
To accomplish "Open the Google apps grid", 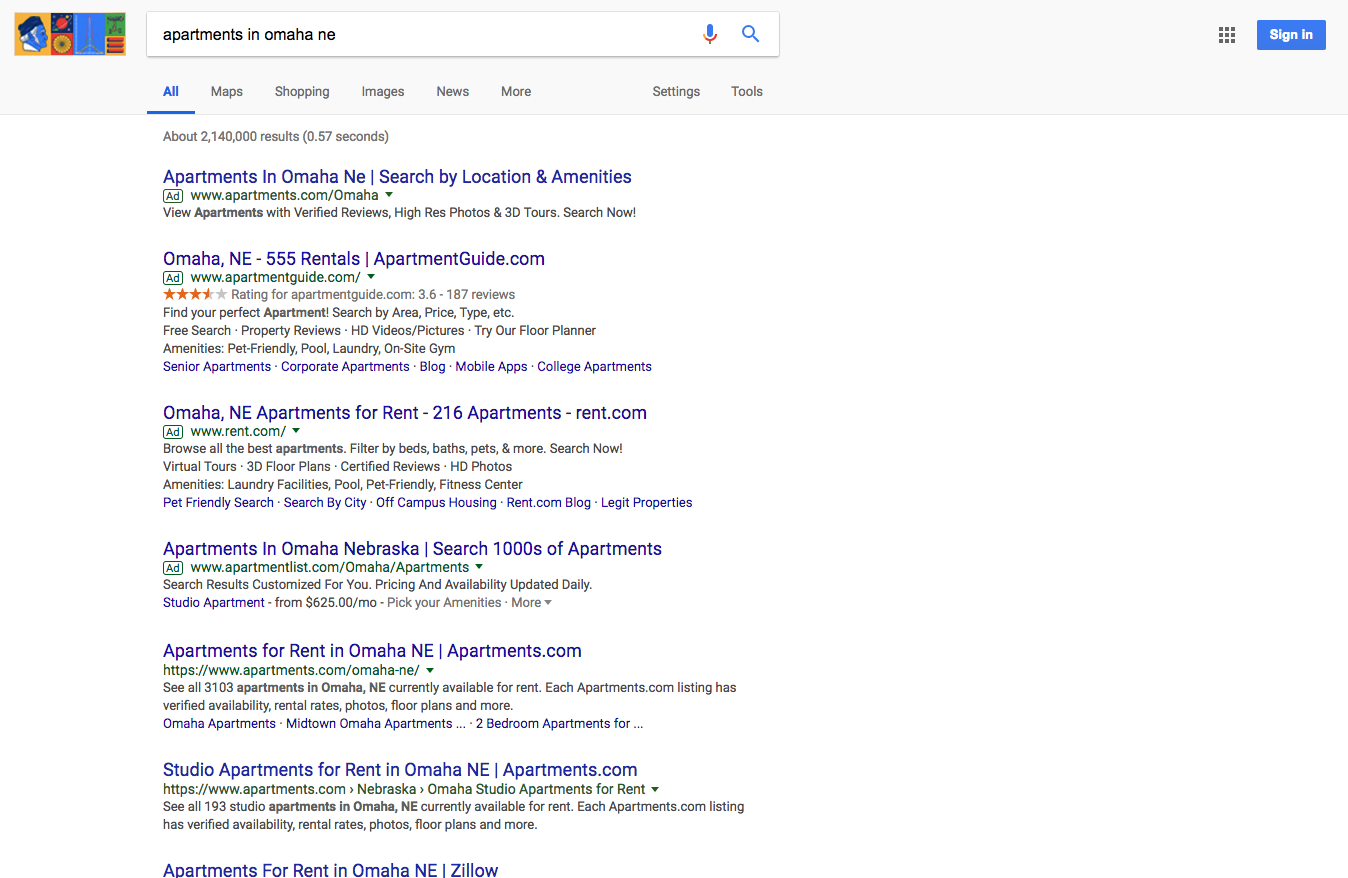I will 1227,35.
